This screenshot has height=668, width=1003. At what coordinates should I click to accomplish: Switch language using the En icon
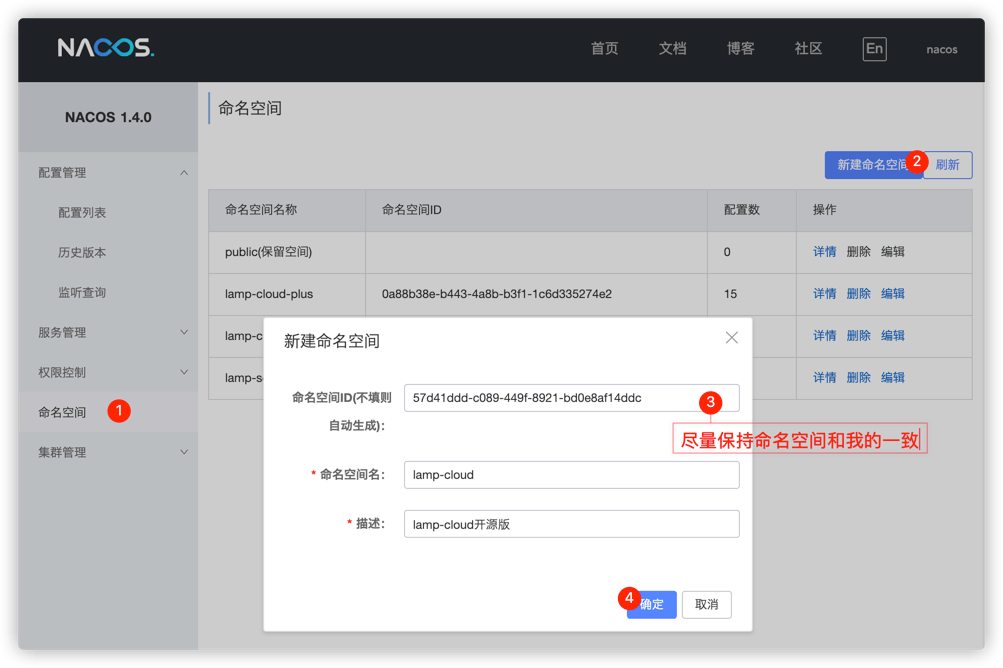click(x=874, y=49)
